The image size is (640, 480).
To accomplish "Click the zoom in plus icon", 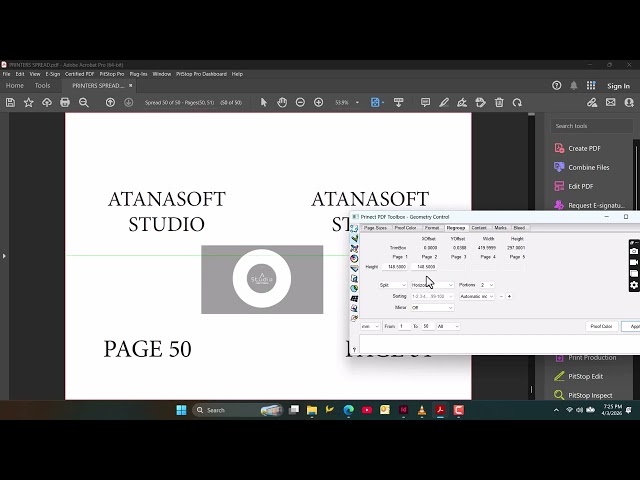I will (x=319, y=102).
